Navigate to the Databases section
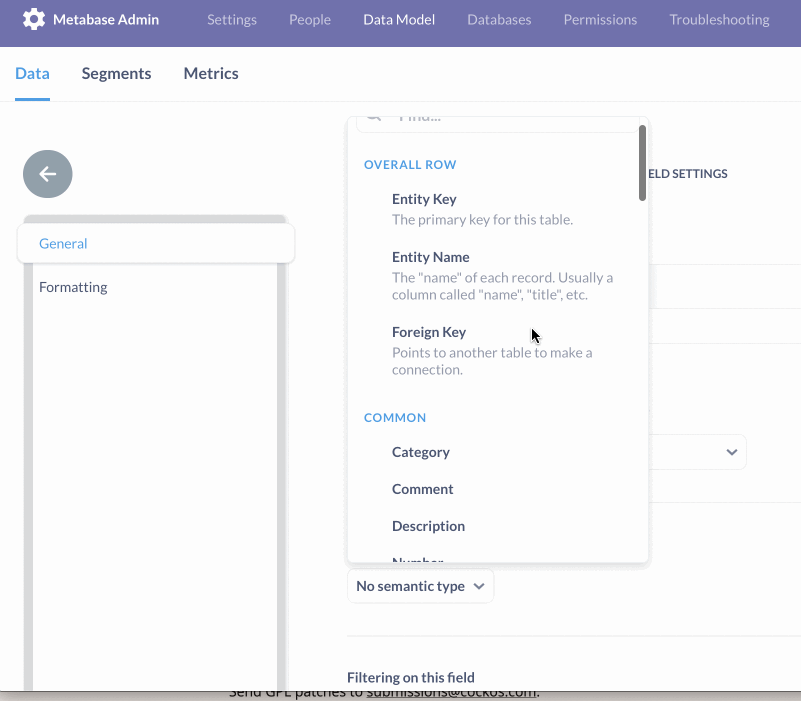The height and width of the screenshot is (701, 801). coord(498,19)
